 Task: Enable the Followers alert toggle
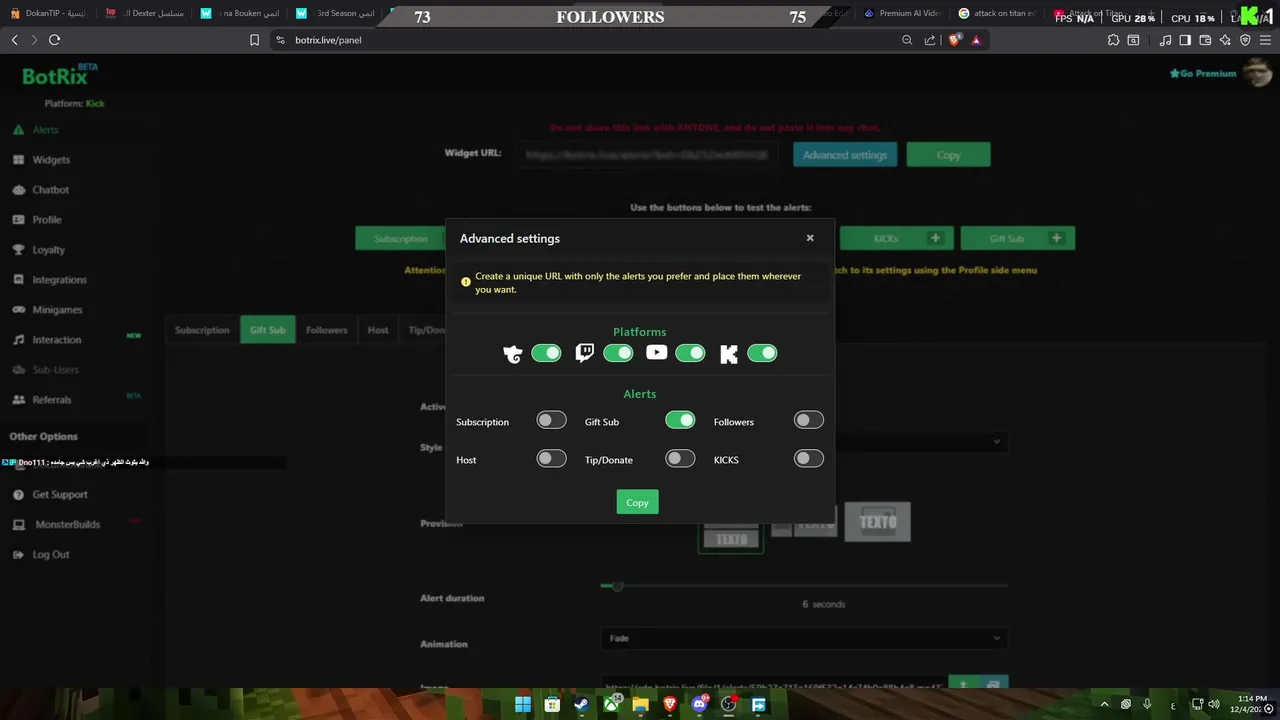pos(809,420)
